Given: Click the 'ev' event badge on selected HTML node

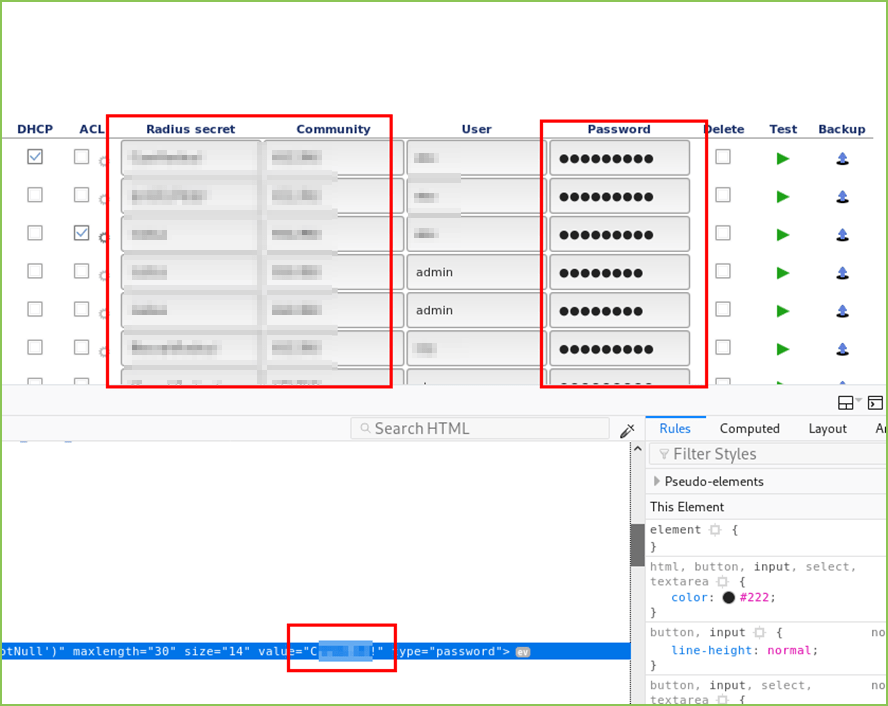Looking at the screenshot, I should tap(522, 652).
